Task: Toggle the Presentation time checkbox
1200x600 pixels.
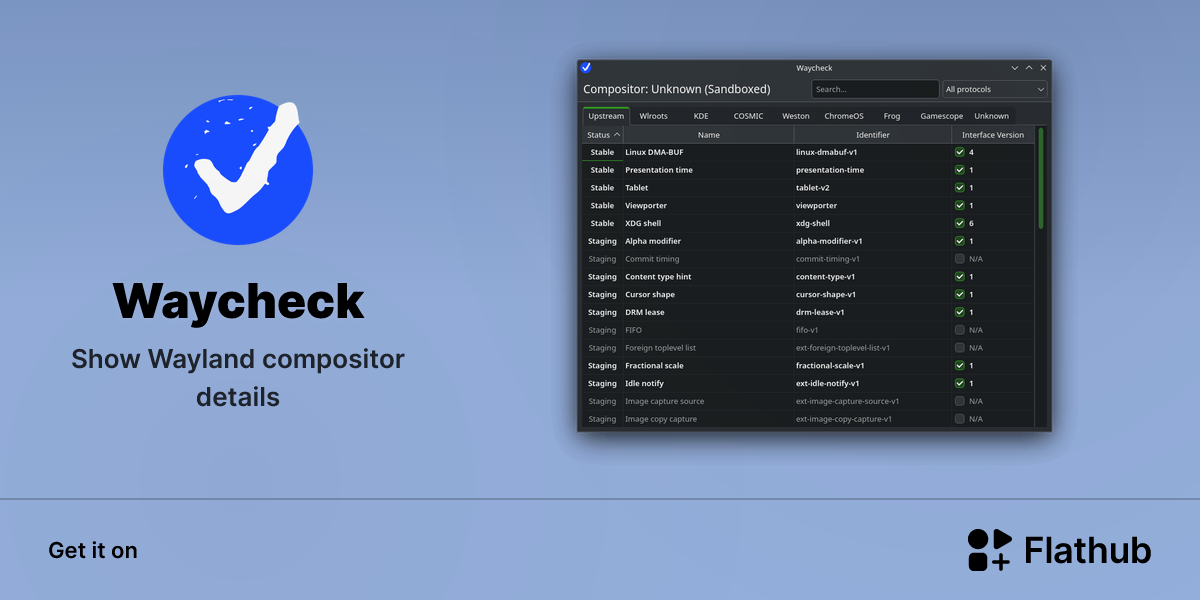Action: coord(960,170)
